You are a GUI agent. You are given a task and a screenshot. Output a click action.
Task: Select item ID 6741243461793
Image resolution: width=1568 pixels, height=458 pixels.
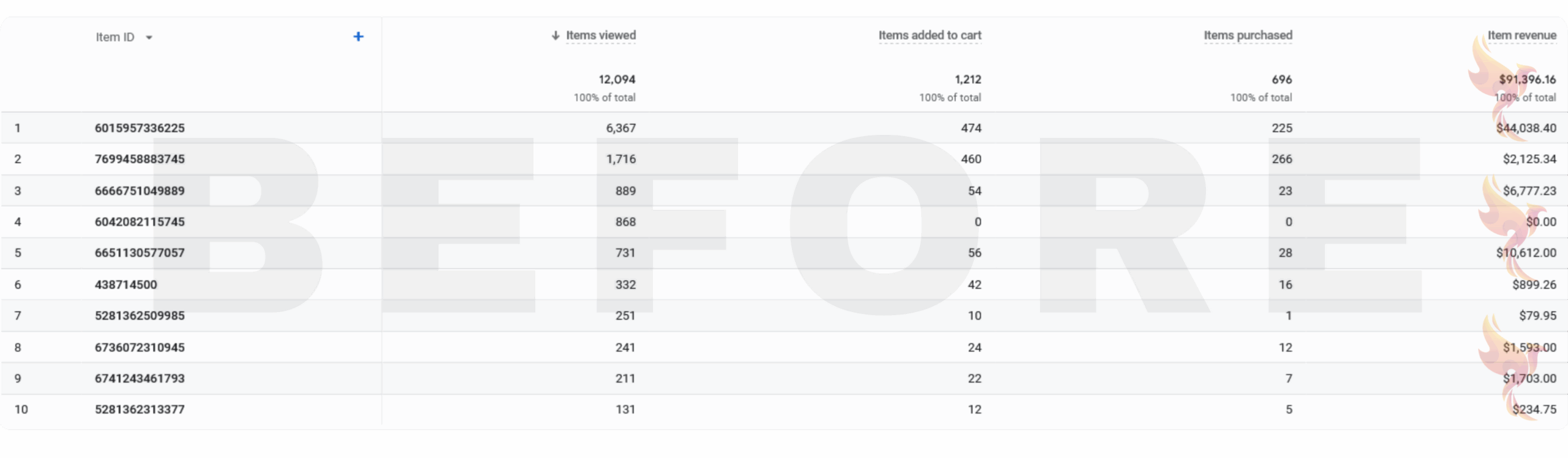[x=140, y=378]
